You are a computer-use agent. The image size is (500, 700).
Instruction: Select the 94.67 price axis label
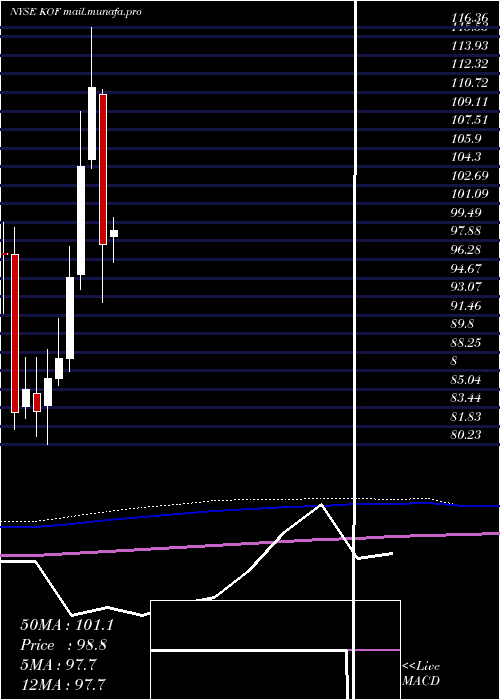[x=467, y=268]
